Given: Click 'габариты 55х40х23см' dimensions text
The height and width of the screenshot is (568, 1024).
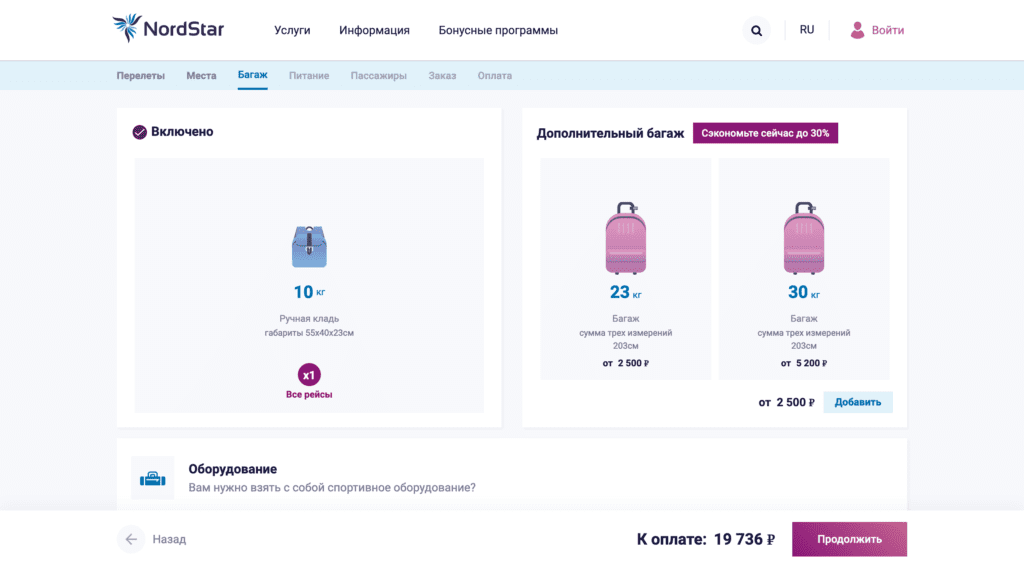Looking at the screenshot, I should (x=309, y=333).
